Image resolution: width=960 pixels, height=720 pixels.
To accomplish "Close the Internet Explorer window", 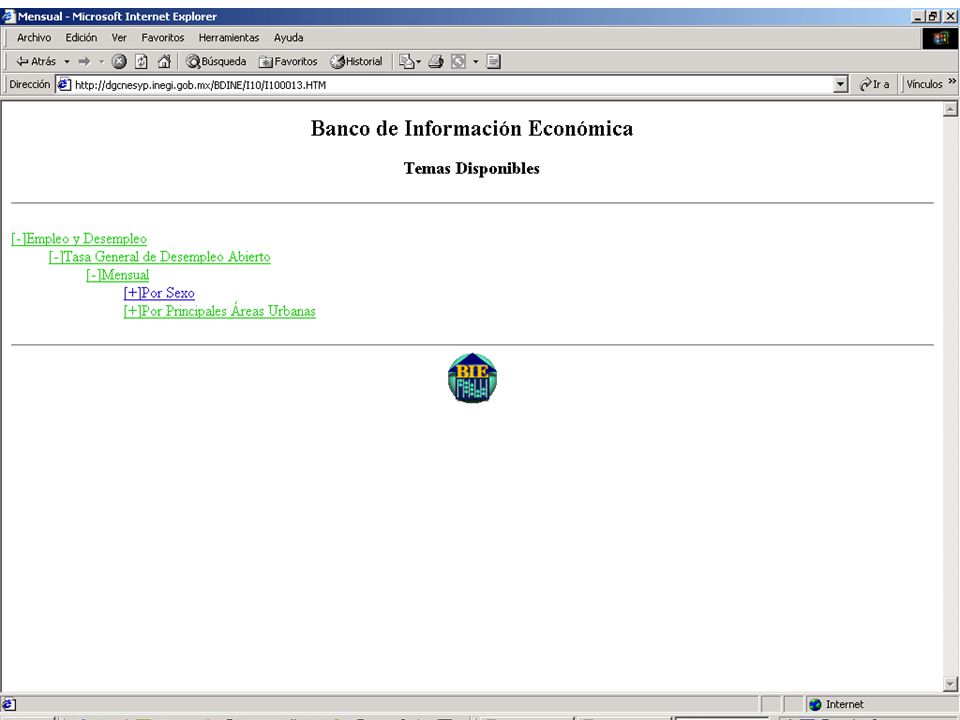I will point(950,17).
